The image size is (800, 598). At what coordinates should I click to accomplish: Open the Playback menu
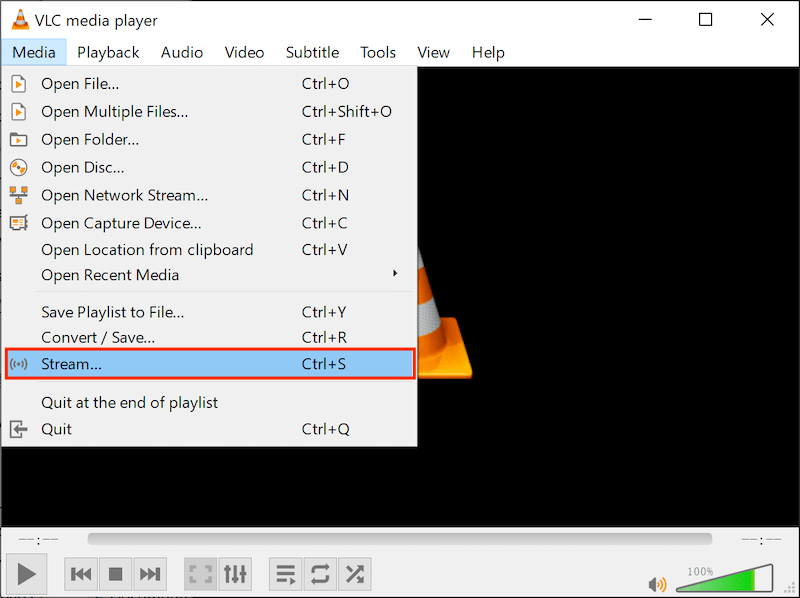(x=108, y=52)
